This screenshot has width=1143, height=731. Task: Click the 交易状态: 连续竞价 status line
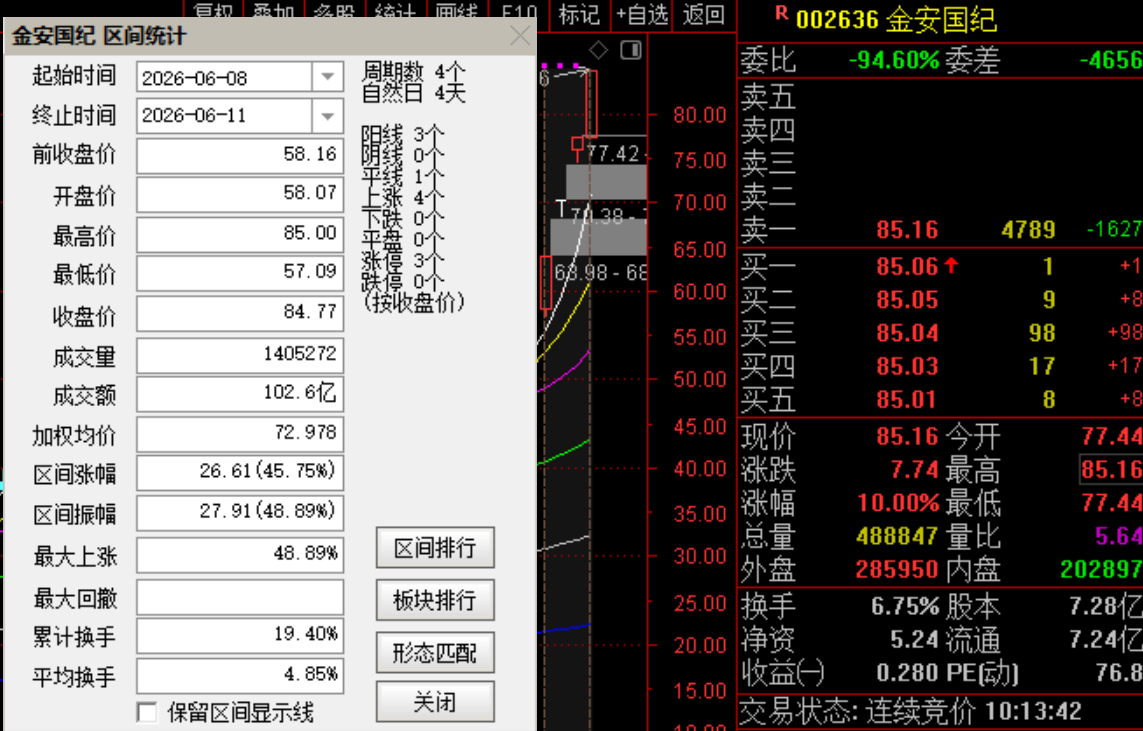(x=910, y=711)
